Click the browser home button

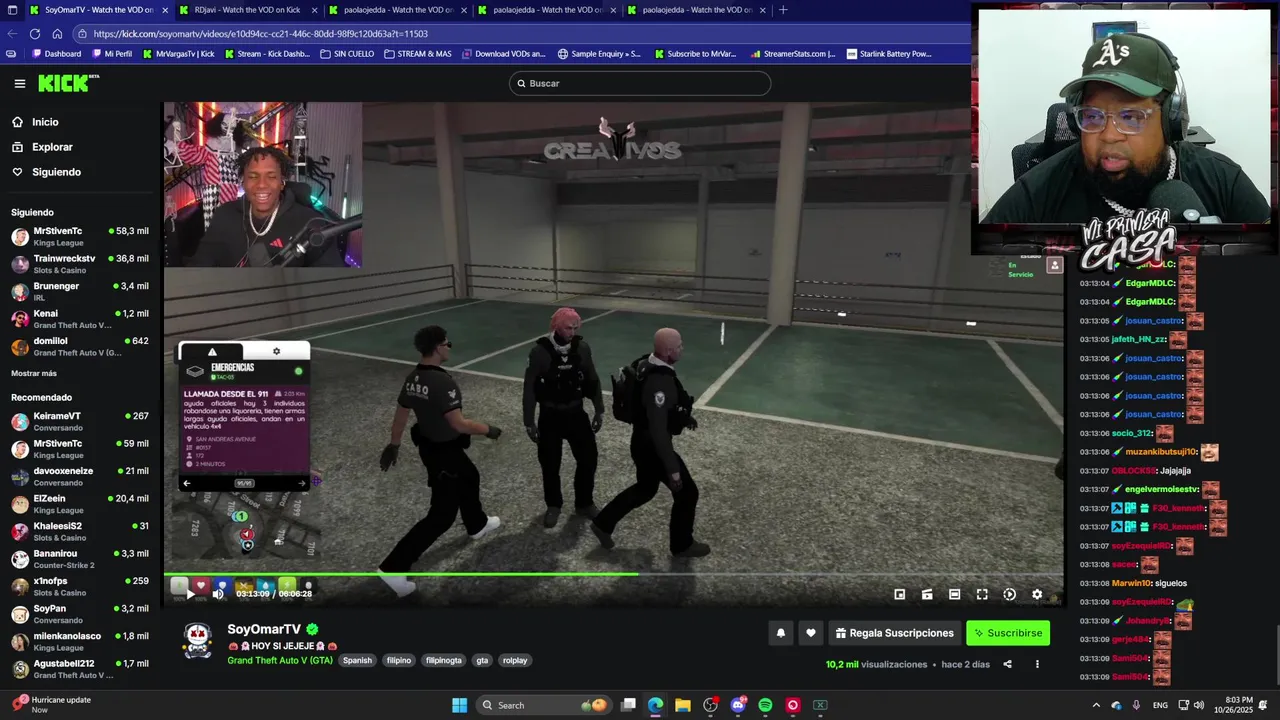point(58,33)
